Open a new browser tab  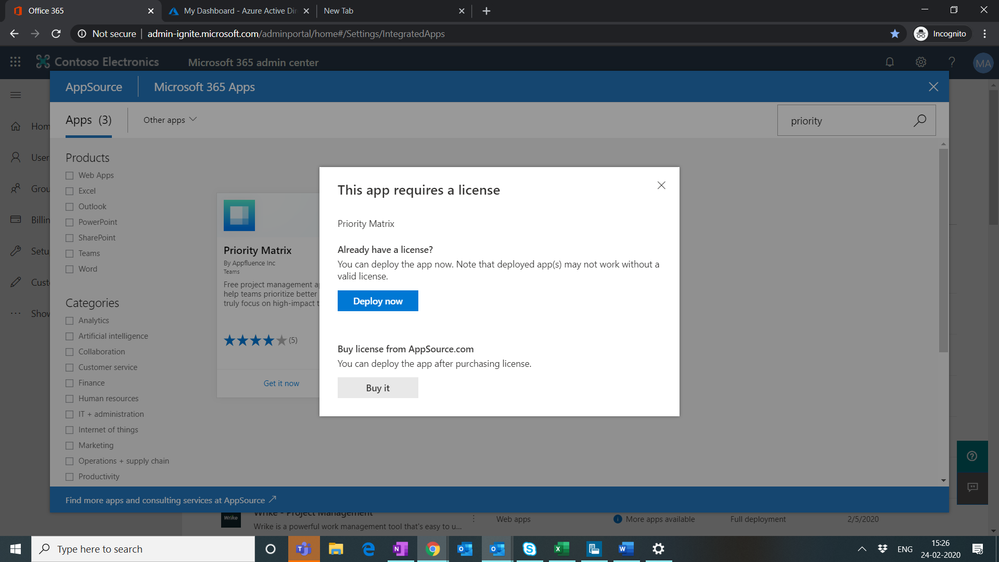(x=486, y=11)
